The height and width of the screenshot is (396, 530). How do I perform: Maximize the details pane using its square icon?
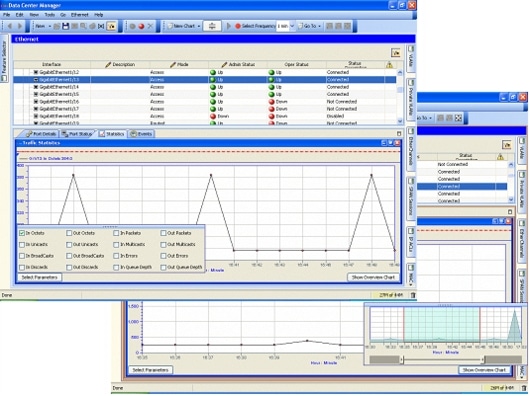tap(399, 134)
